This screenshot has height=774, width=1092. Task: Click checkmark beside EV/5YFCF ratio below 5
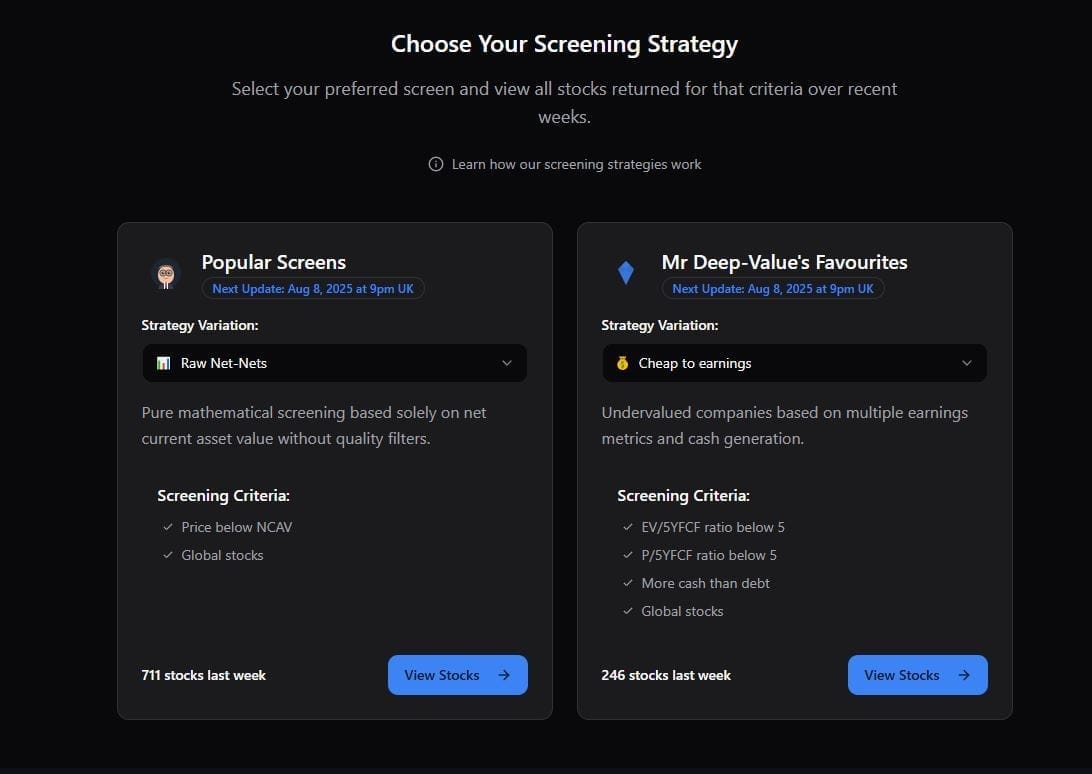tap(627, 527)
